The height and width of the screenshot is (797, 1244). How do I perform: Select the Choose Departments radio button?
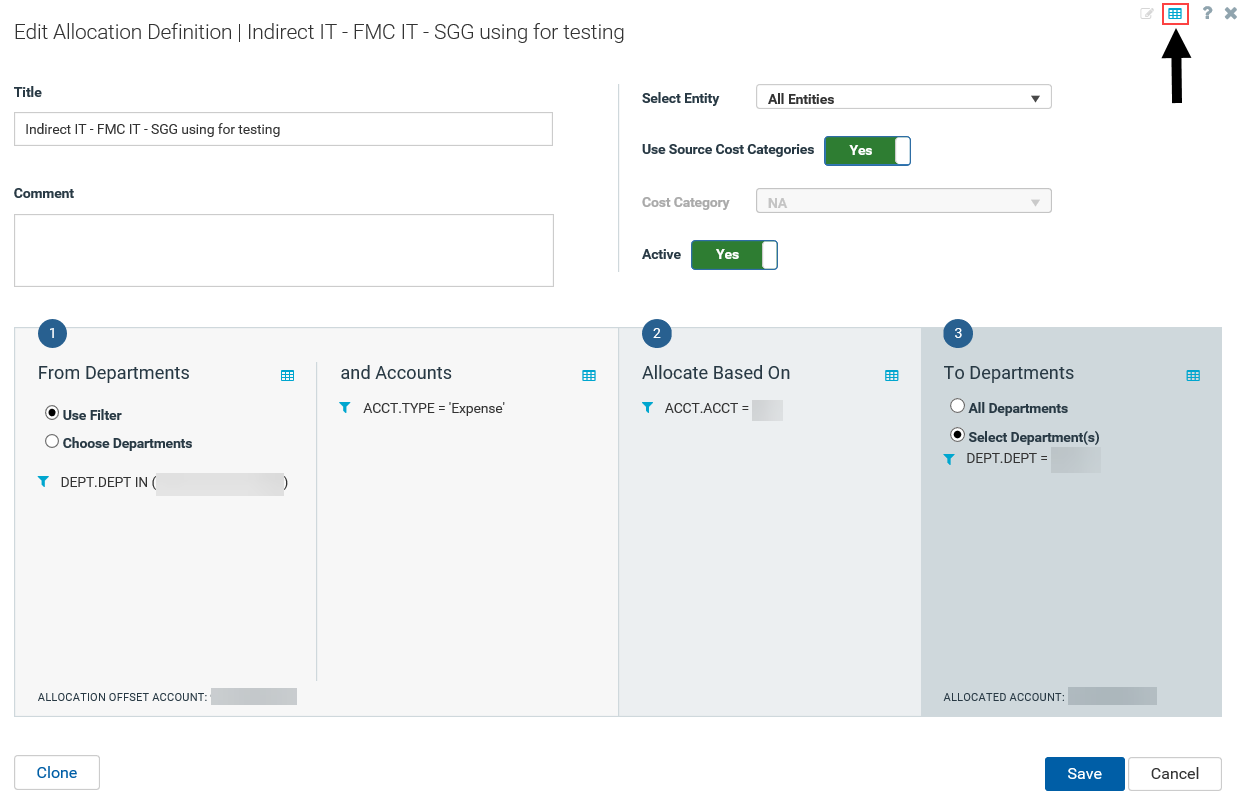52,441
